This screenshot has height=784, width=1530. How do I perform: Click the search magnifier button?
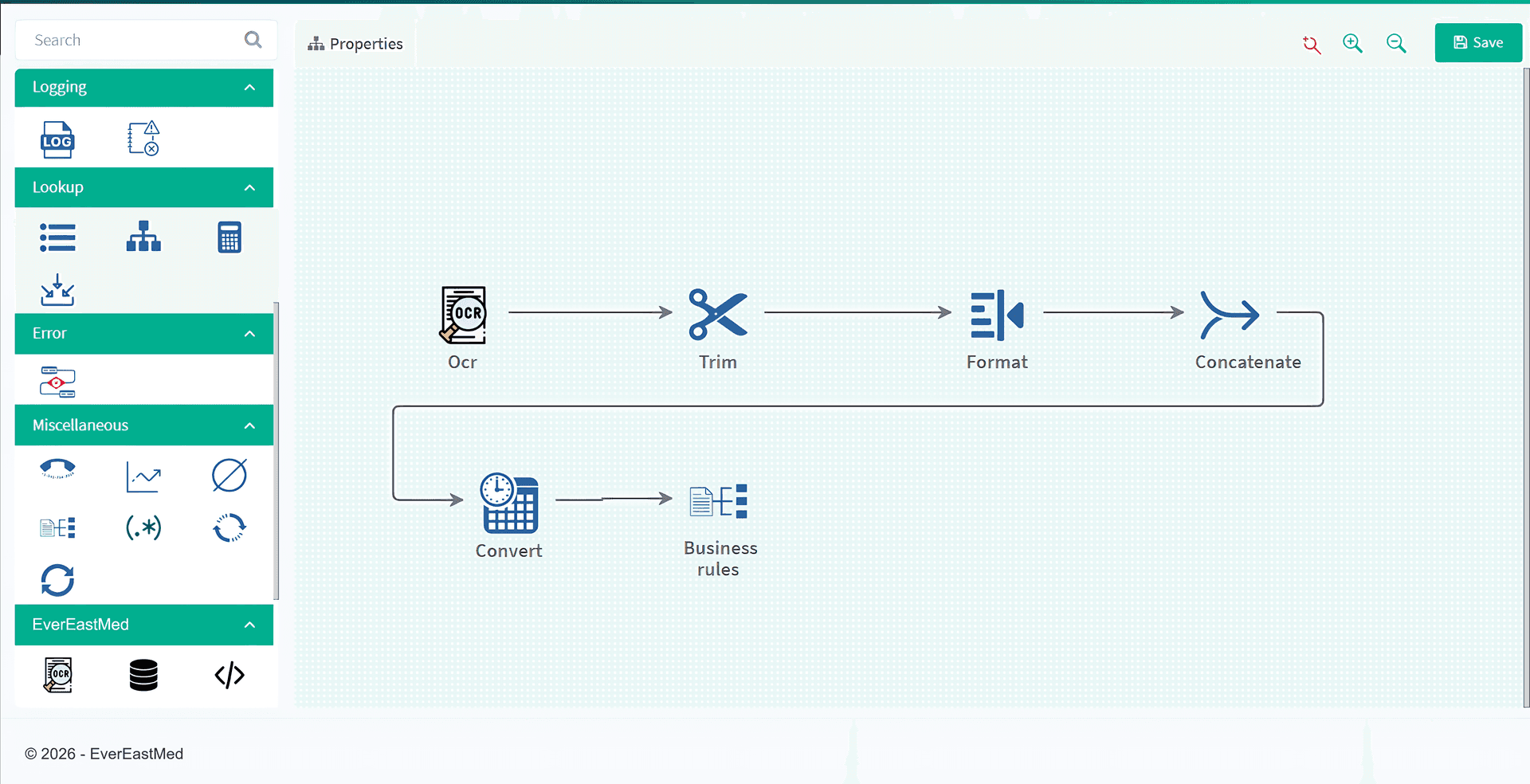tap(253, 40)
